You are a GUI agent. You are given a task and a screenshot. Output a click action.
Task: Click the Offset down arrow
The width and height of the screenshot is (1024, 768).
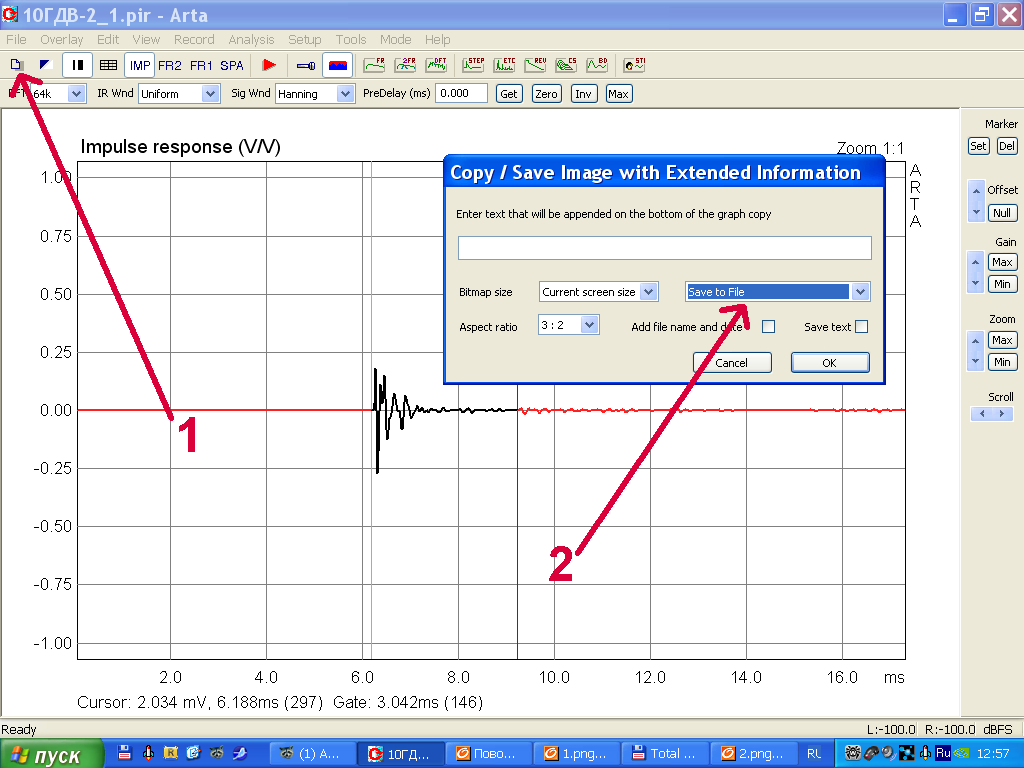(976, 212)
